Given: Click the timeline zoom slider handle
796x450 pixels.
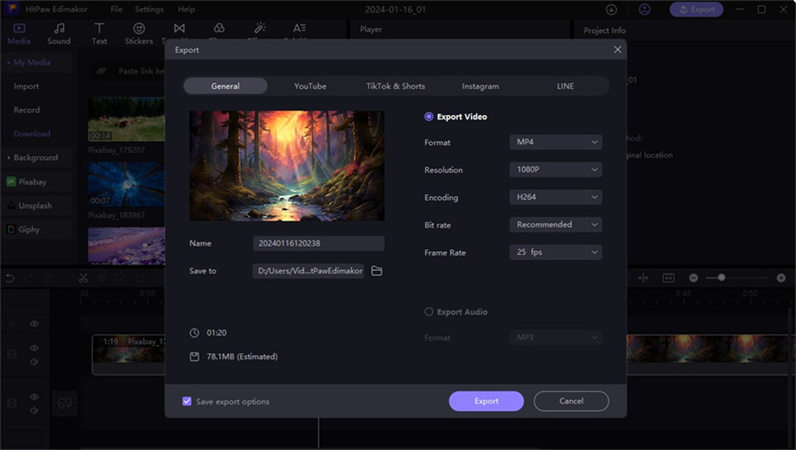Looking at the screenshot, I should tap(720, 277).
